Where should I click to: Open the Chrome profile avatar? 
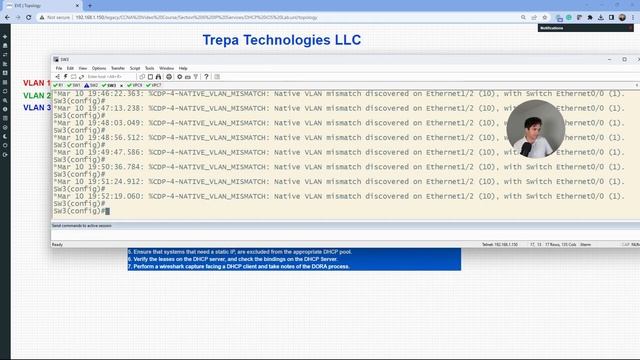622,18
